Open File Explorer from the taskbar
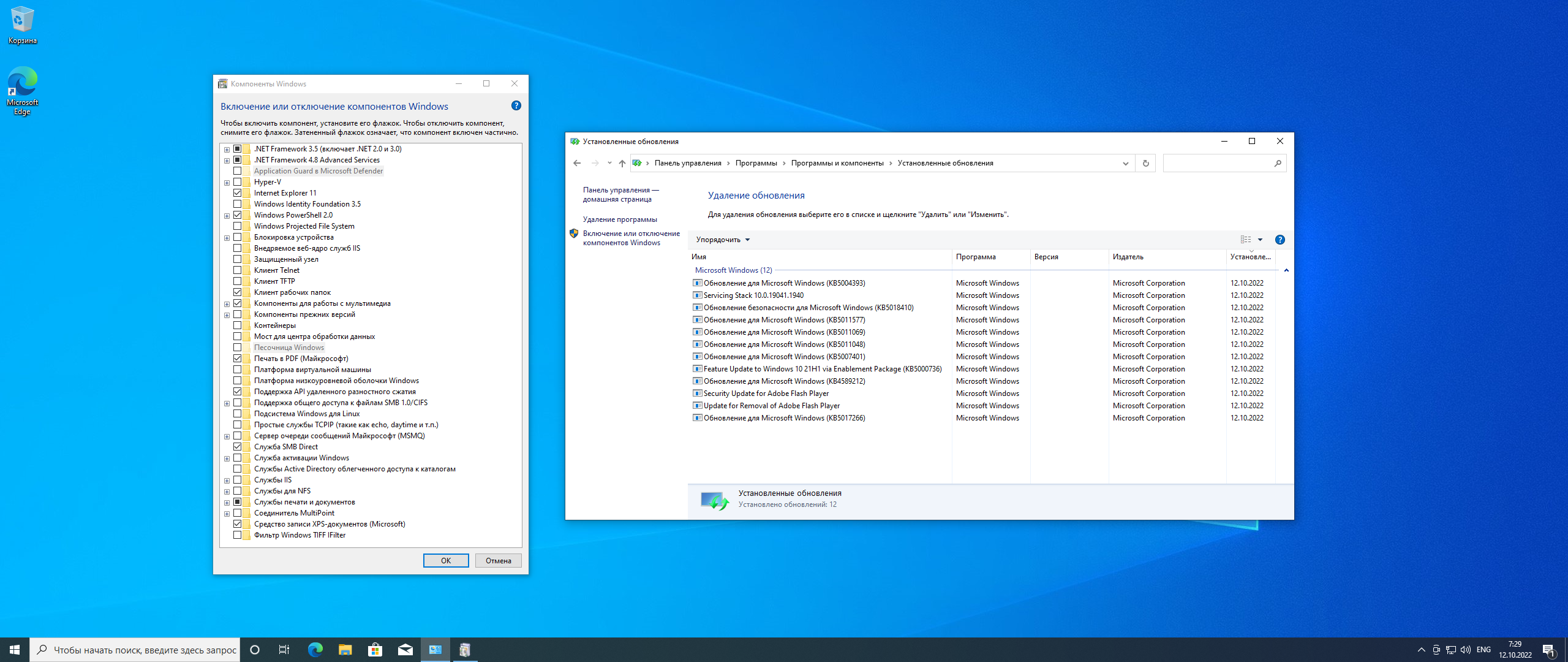This screenshot has width=1568, height=662. [x=345, y=650]
